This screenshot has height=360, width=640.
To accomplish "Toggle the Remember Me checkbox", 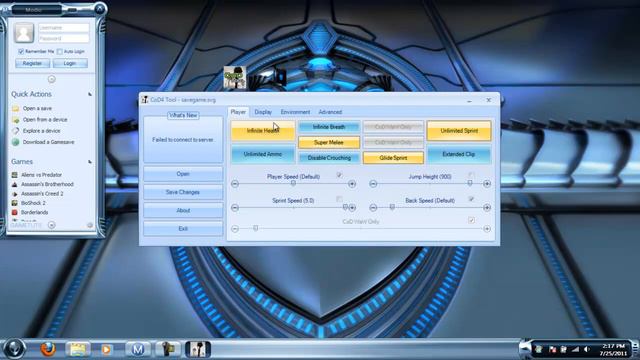I will [x=21, y=51].
